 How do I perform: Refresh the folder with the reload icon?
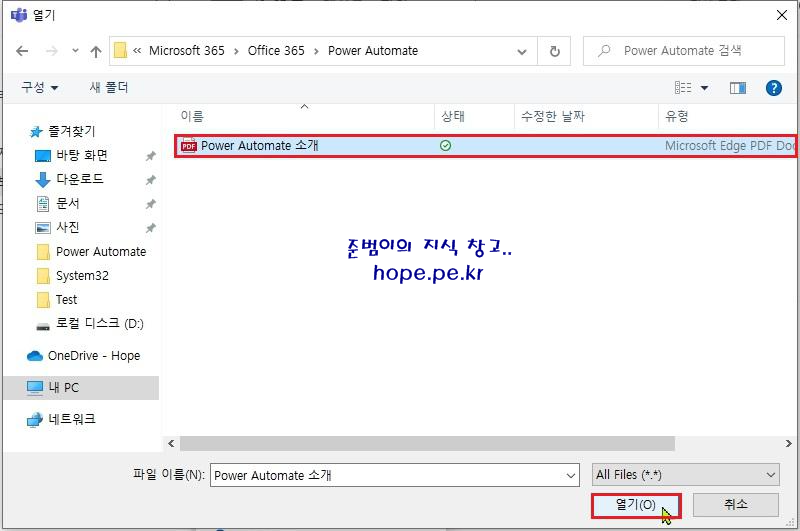pyautogui.click(x=555, y=51)
